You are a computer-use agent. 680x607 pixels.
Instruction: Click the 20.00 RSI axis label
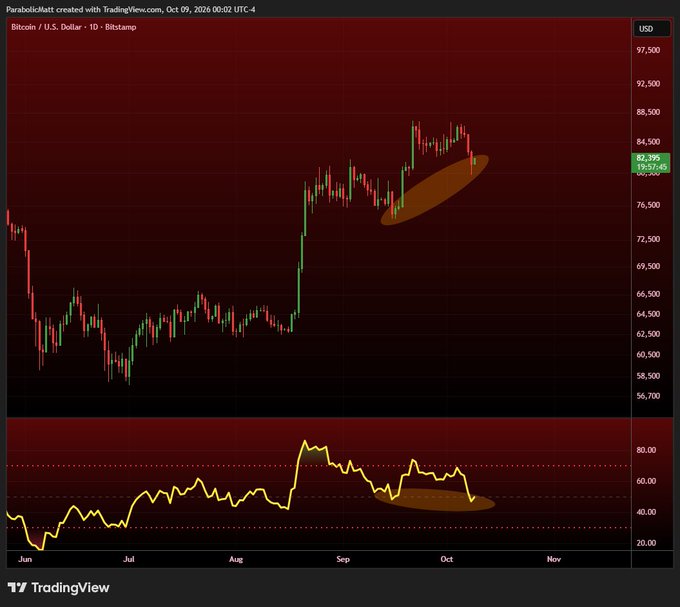point(646,543)
